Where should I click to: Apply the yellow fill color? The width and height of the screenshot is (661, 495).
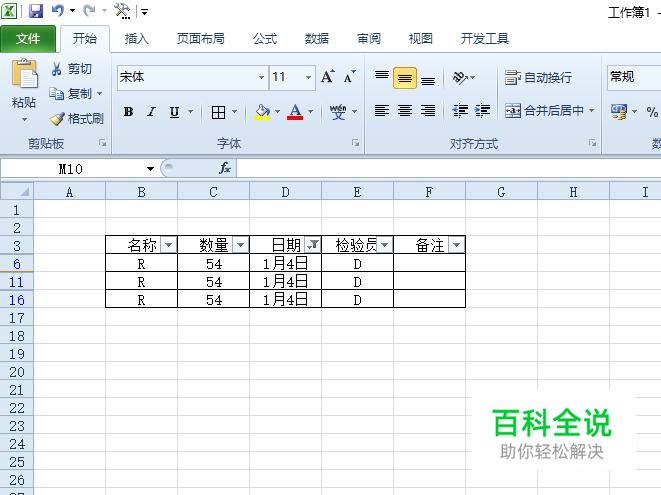(262, 112)
